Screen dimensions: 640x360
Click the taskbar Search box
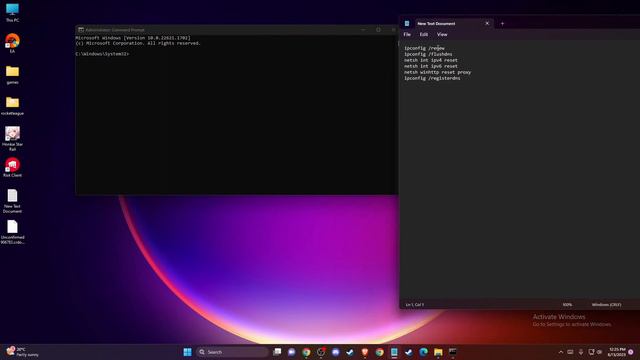[232, 352]
